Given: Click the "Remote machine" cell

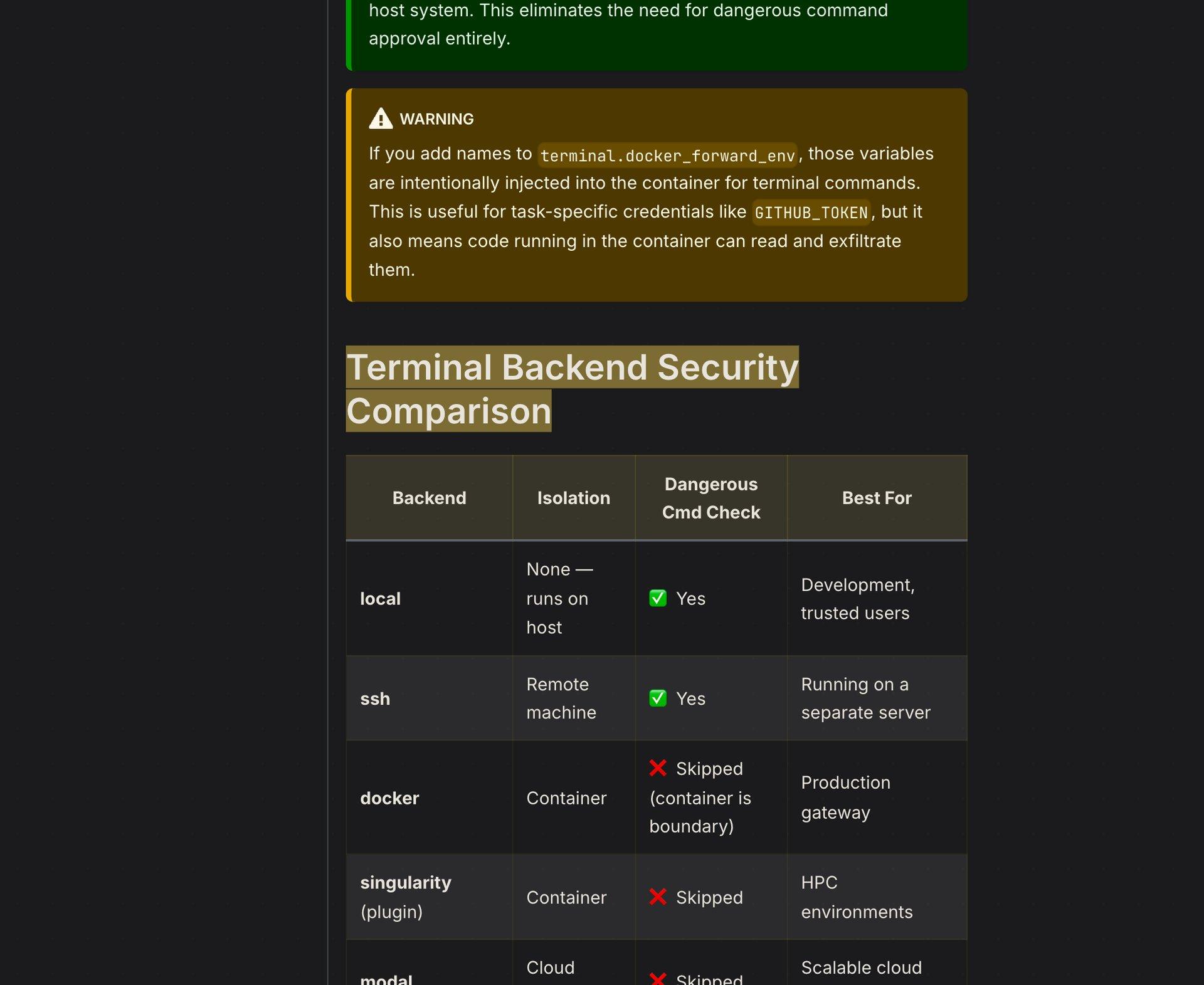Looking at the screenshot, I should tap(574, 698).
